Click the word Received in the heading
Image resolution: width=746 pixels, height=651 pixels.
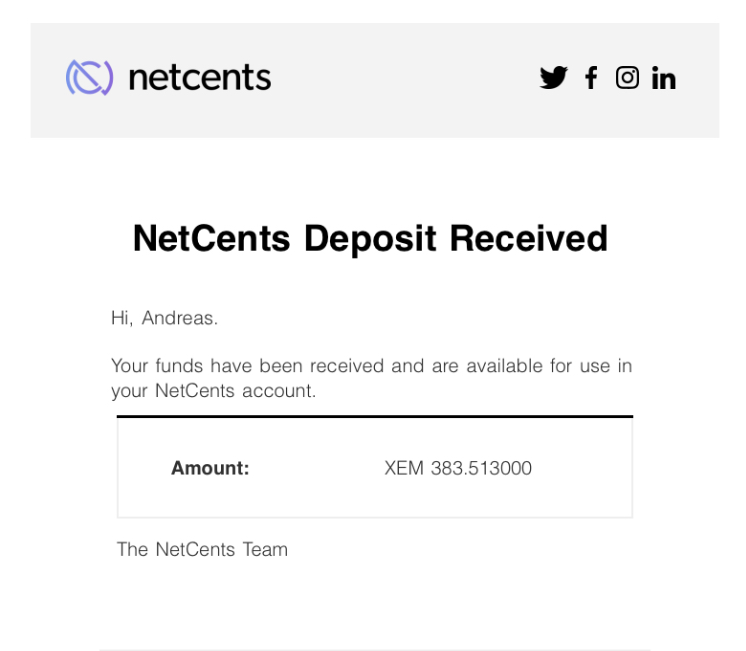pyautogui.click(x=528, y=239)
